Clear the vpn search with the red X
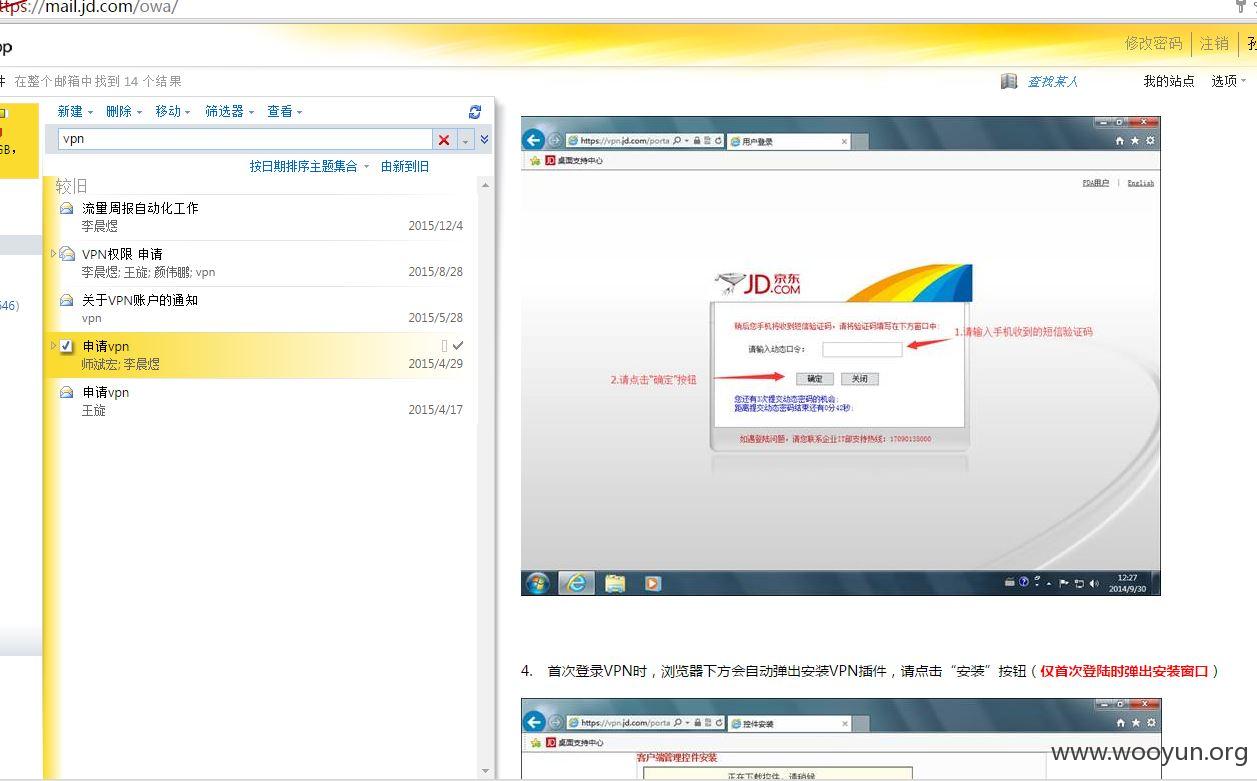Screen dimensions: 1257x781 (444, 140)
